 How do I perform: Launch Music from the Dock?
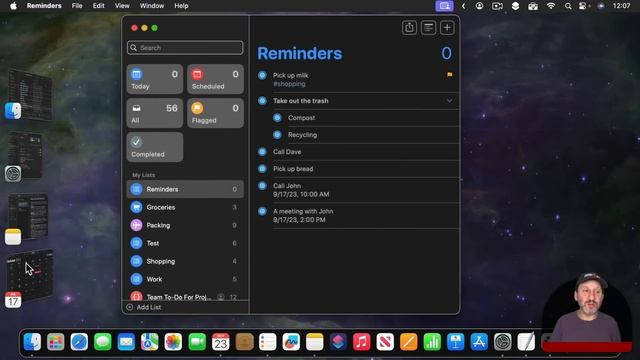coord(362,342)
